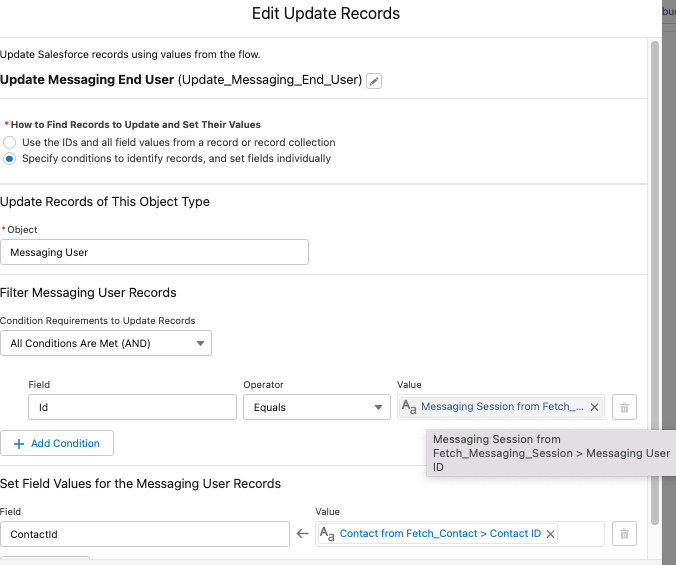Screen dimensions: 676x565
Task: Click the ContactId field input
Action: [145, 534]
